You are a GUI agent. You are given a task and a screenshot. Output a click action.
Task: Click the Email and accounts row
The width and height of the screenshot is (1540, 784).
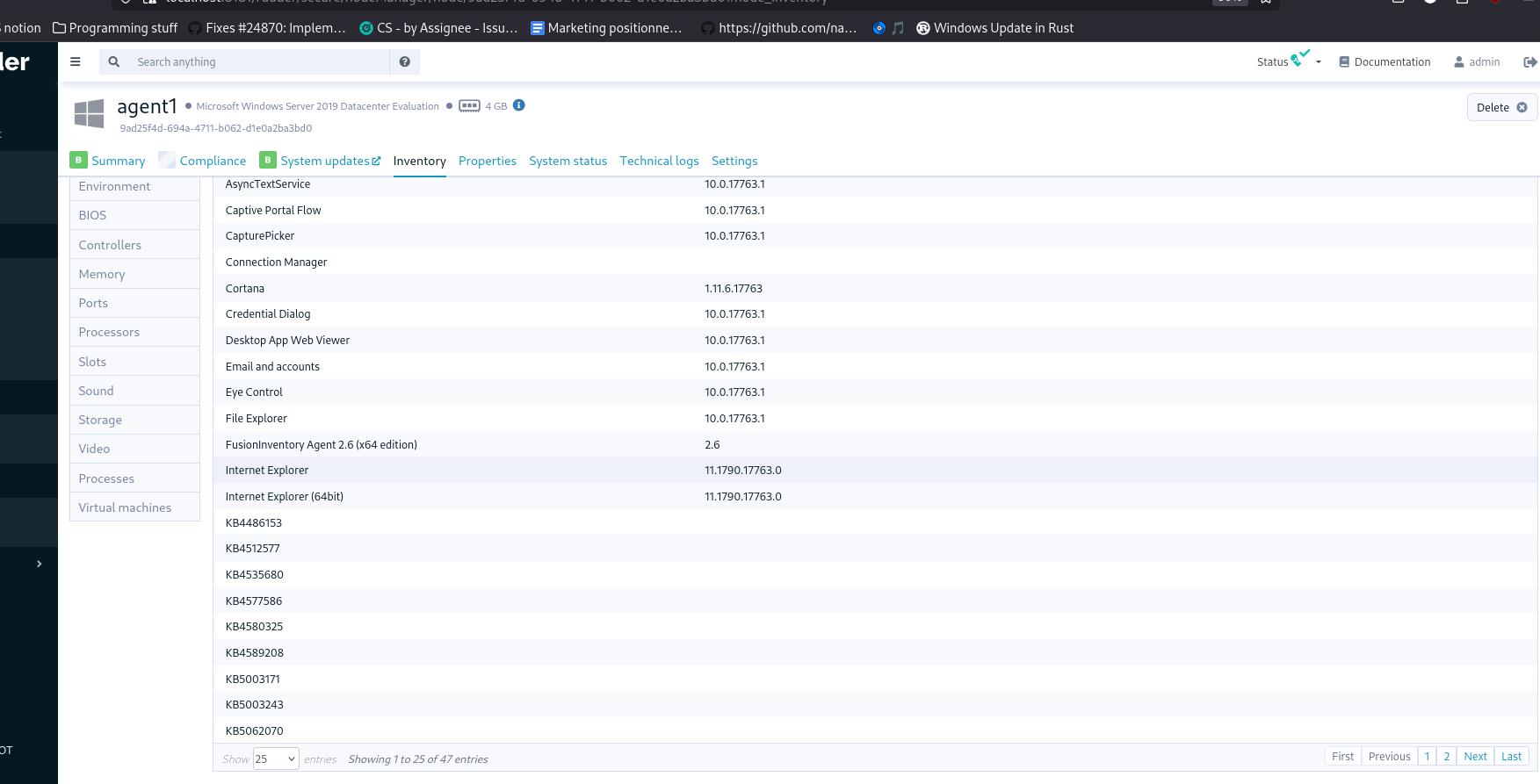coord(875,366)
